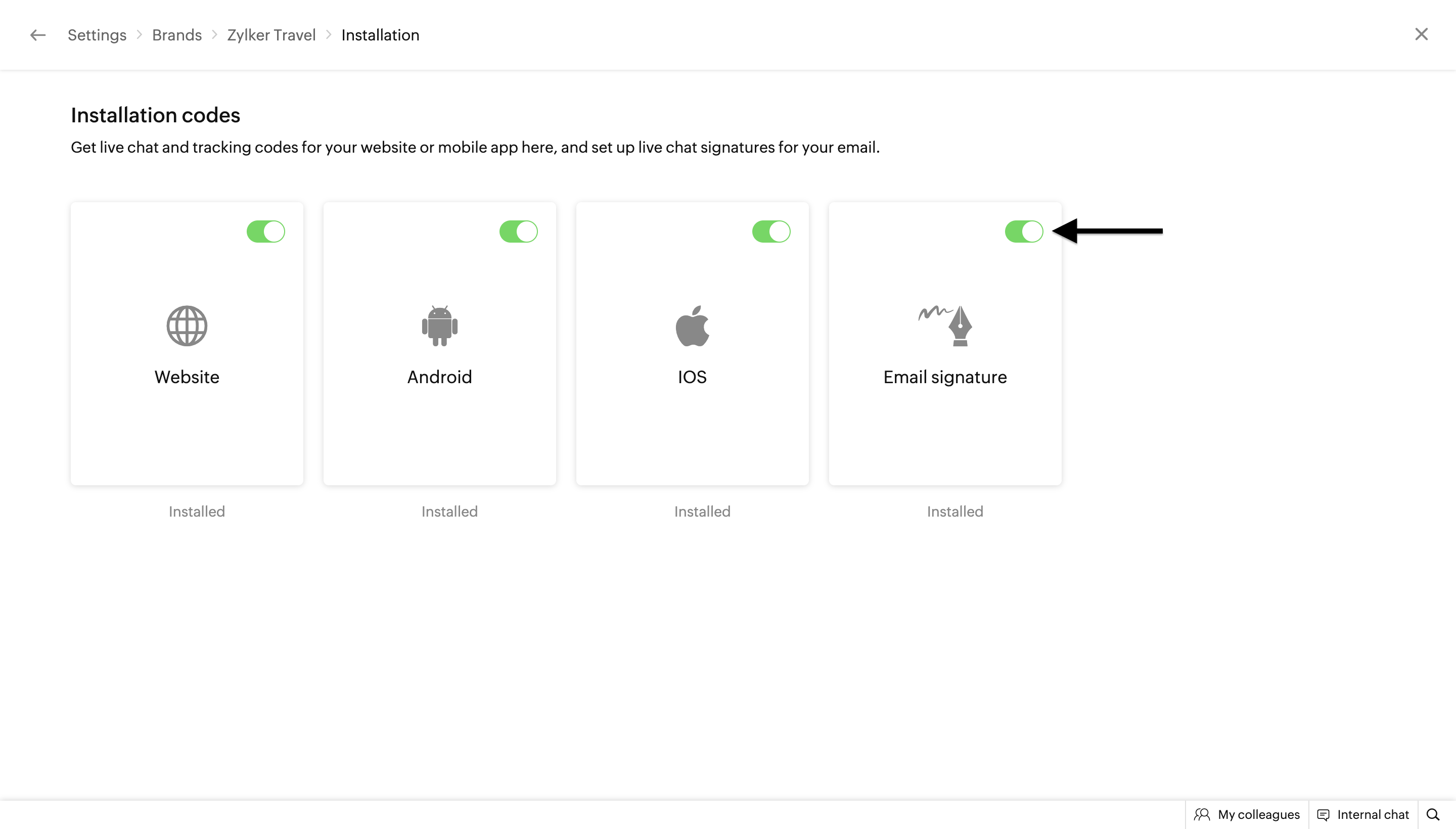Click the Email signature pen icon
1456x829 pixels.
tap(946, 326)
